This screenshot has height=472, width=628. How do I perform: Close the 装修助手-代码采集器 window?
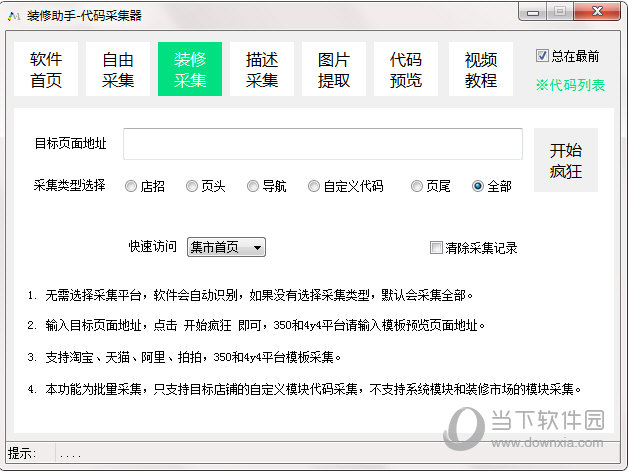(597, 12)
